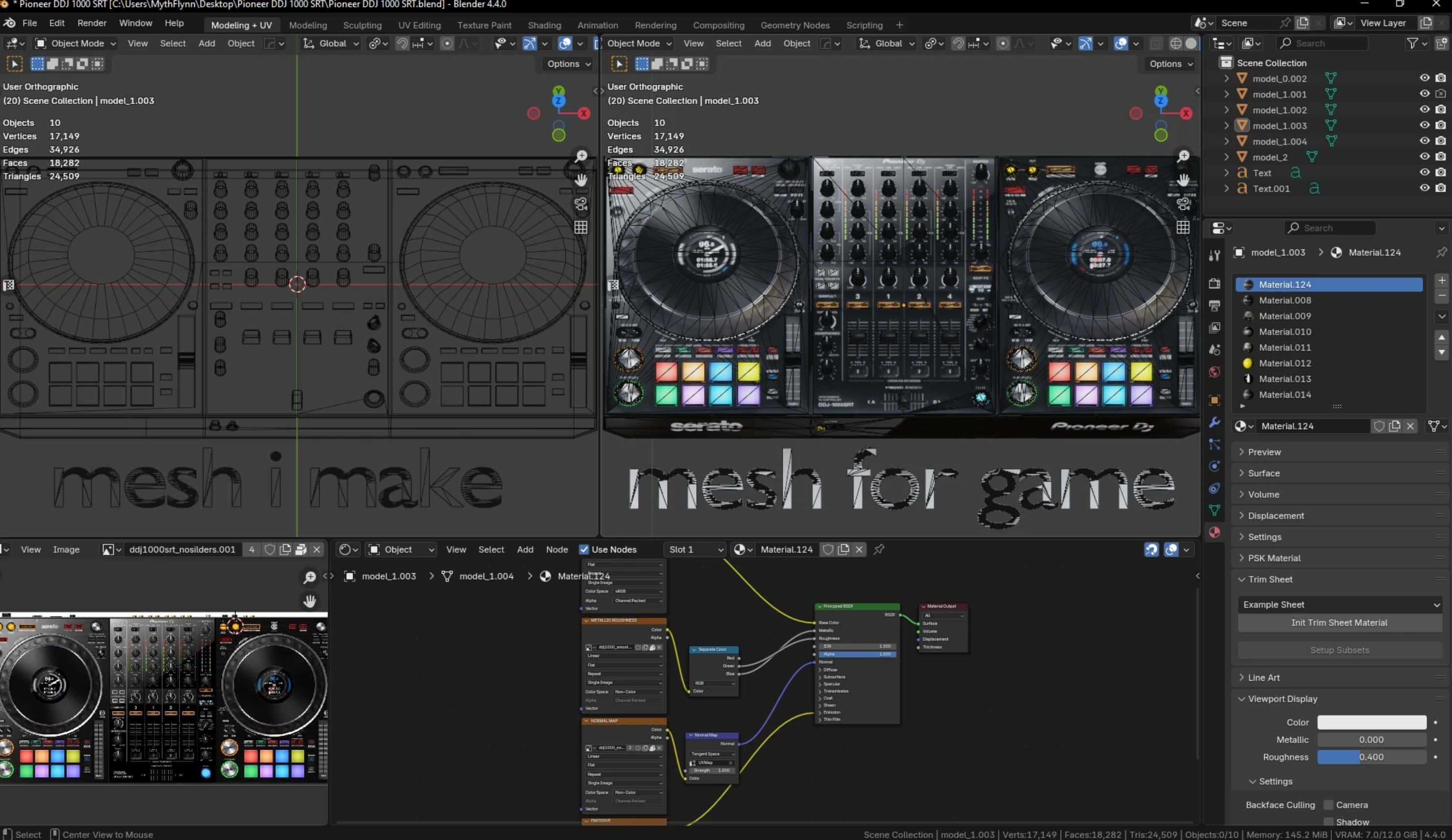Open the Particles properties tab

coord(1215,444)
